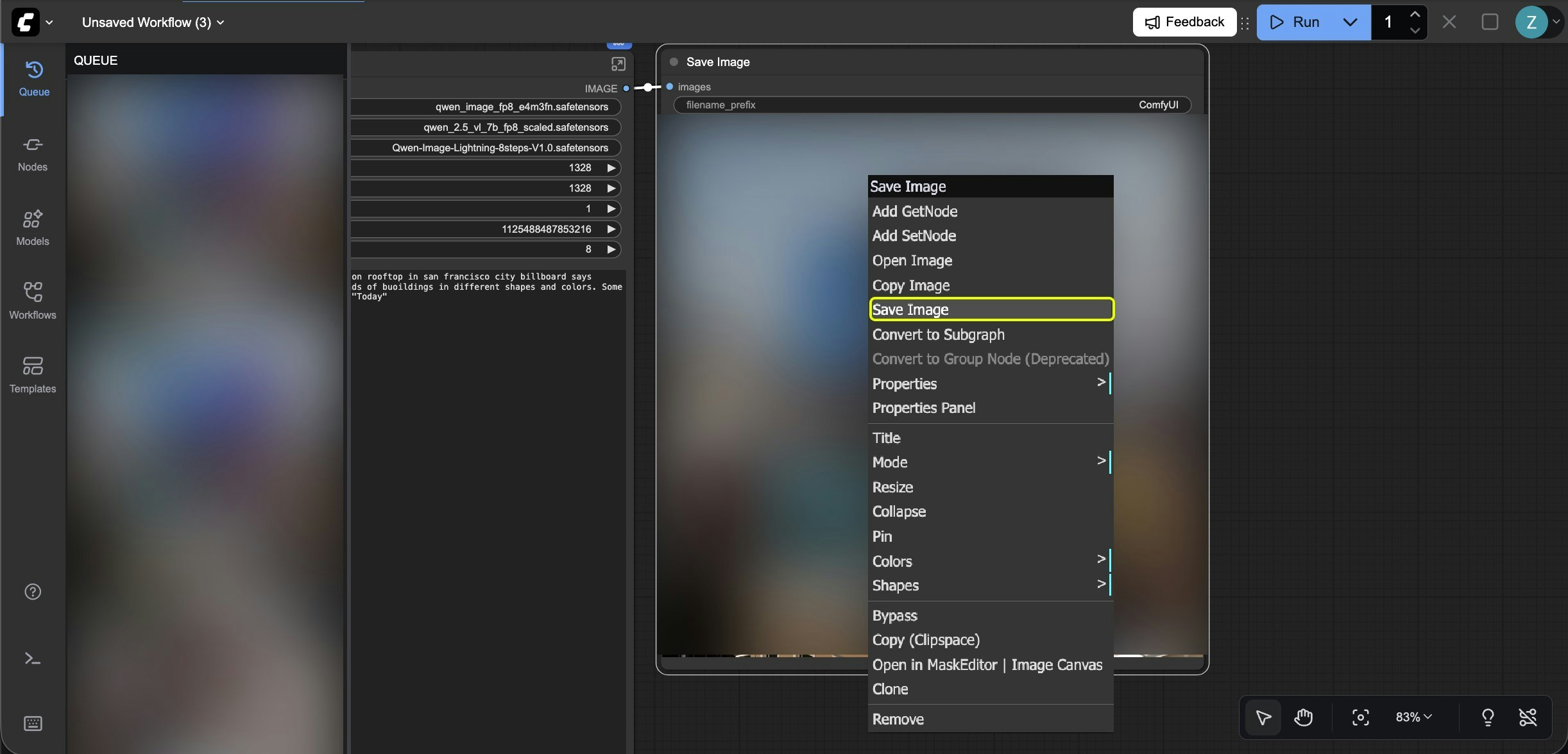Open the Workflows panel
The image size is (1568, 754).
[x=33, y=301]
